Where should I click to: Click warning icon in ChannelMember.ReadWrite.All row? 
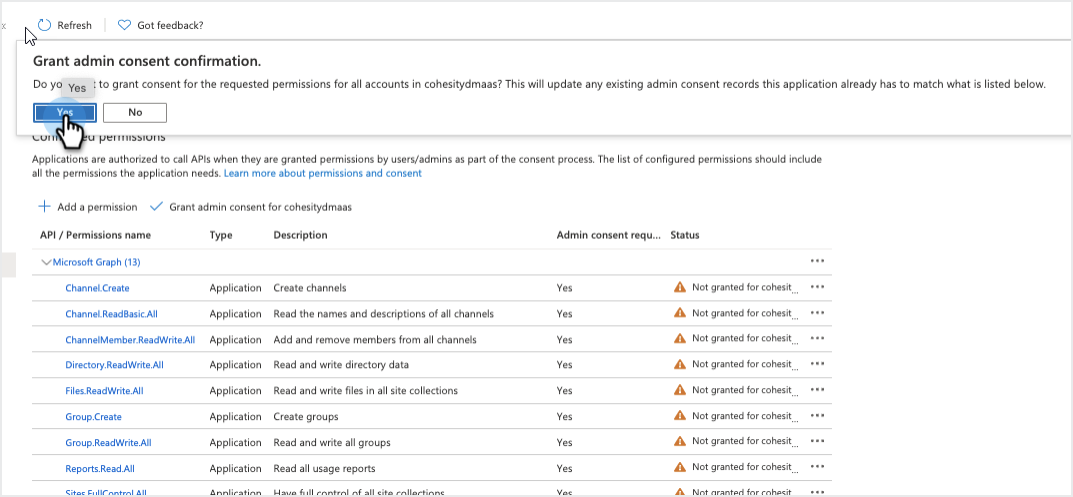pos(680,338)
